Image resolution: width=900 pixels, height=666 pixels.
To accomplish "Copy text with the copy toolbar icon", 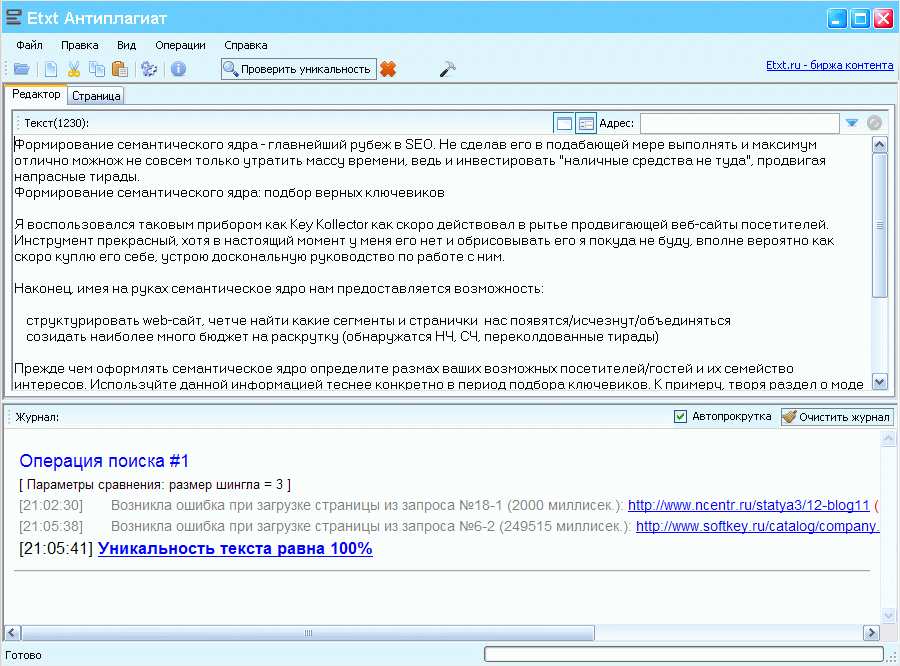I will (x=96, y=69).
